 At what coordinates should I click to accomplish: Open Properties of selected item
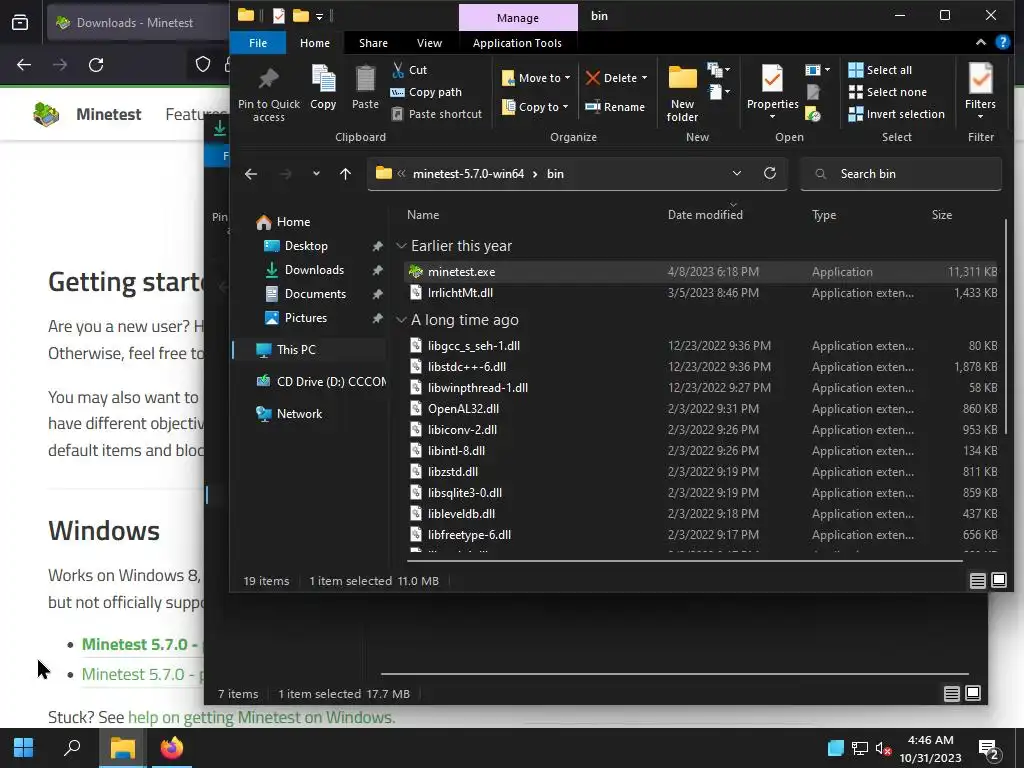(x=773, y=91)
